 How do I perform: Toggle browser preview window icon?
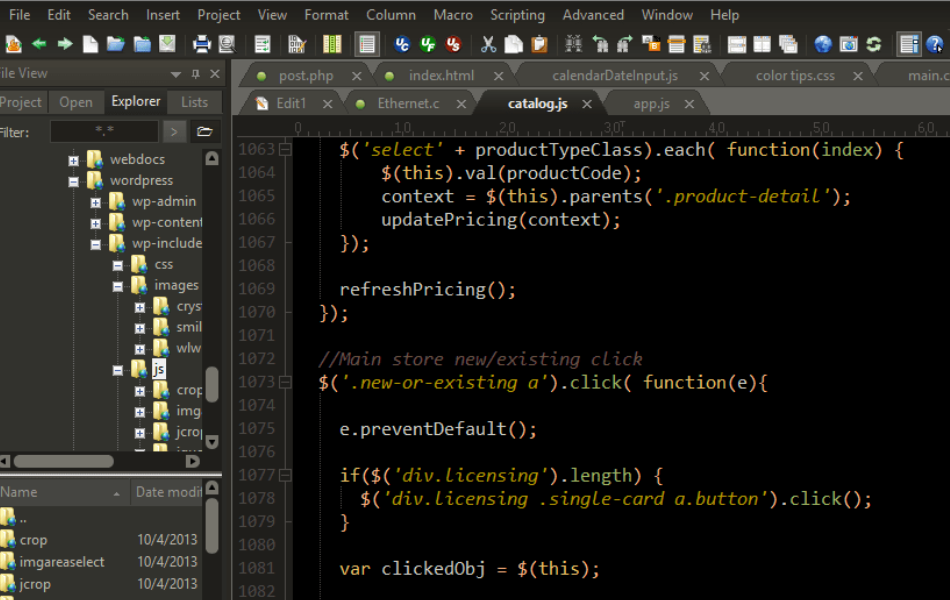(x=849, y=44)
